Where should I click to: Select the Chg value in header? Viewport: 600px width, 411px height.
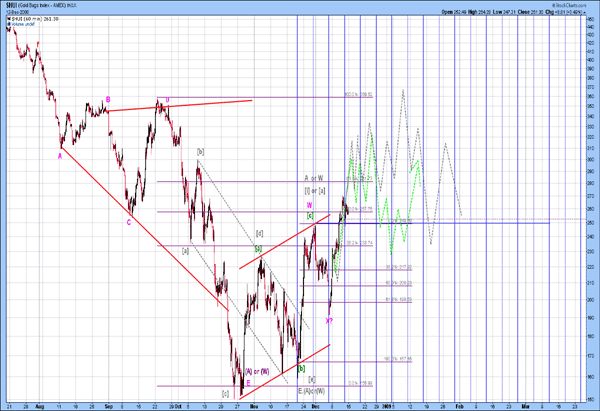click(x=570, y=12)
